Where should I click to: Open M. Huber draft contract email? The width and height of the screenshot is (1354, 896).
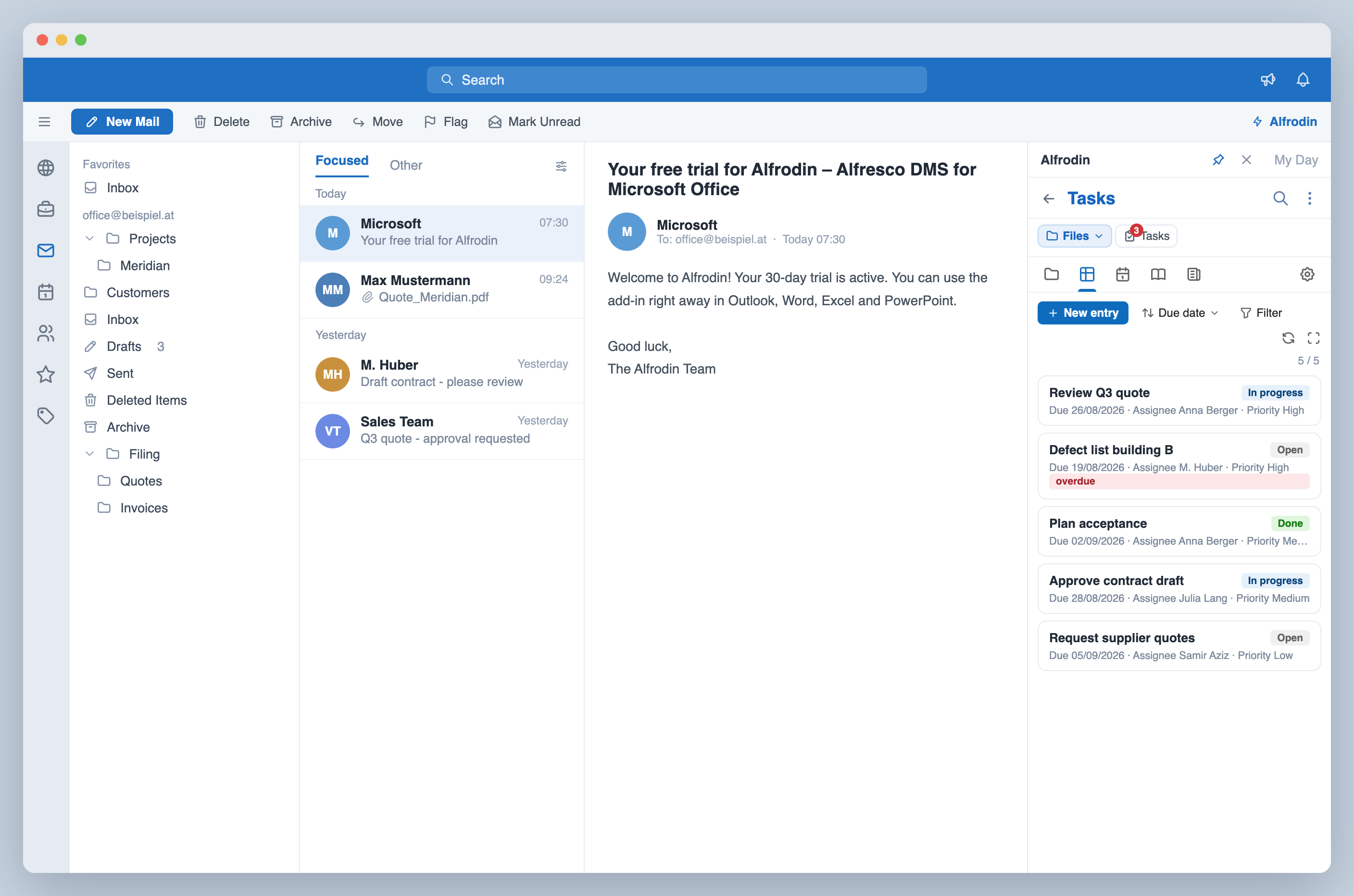tap(442, 374)
